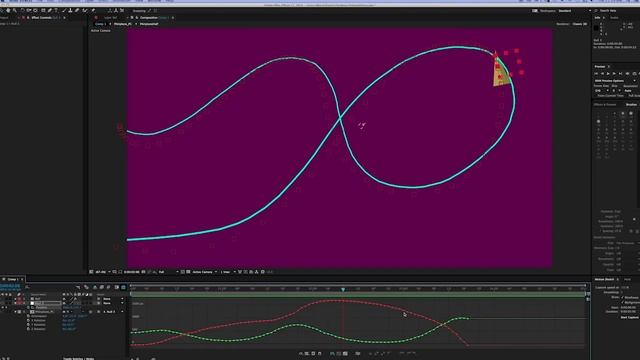Play the preview in Preview panel
The width and height of the screenshot is (640, 360).
click(608, 73)
